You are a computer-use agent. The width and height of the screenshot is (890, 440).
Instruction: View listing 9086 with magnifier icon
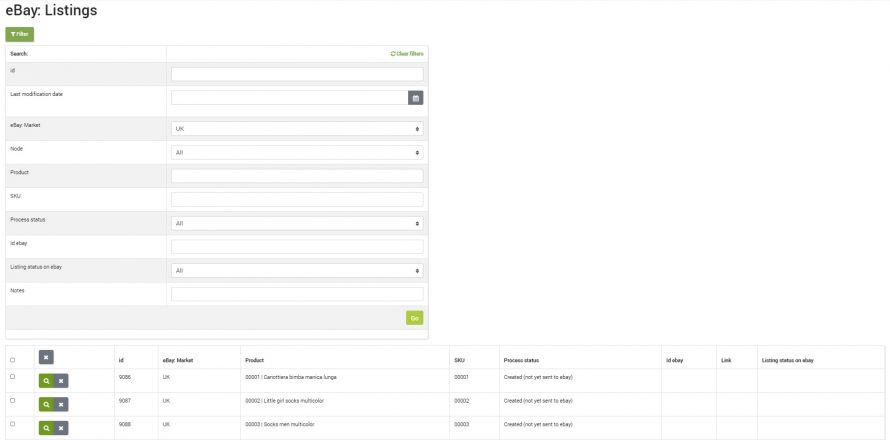(x=47, y=381)
